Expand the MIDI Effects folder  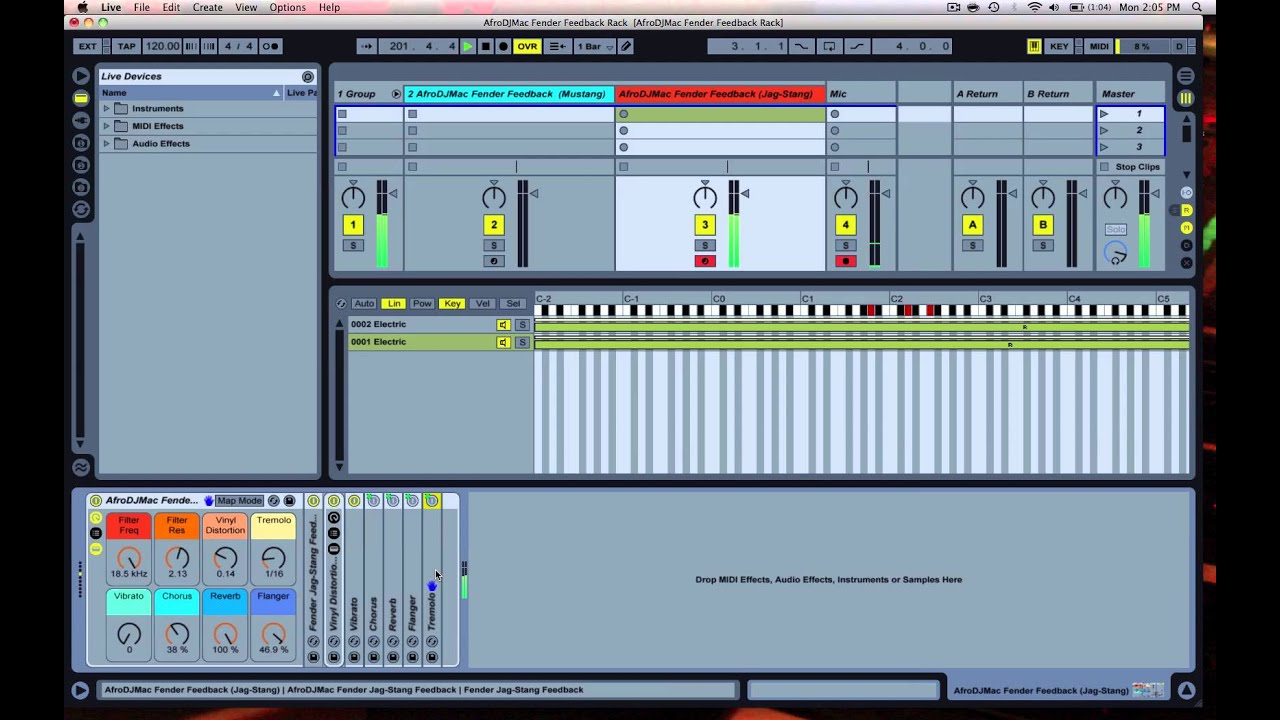(106, 126)
